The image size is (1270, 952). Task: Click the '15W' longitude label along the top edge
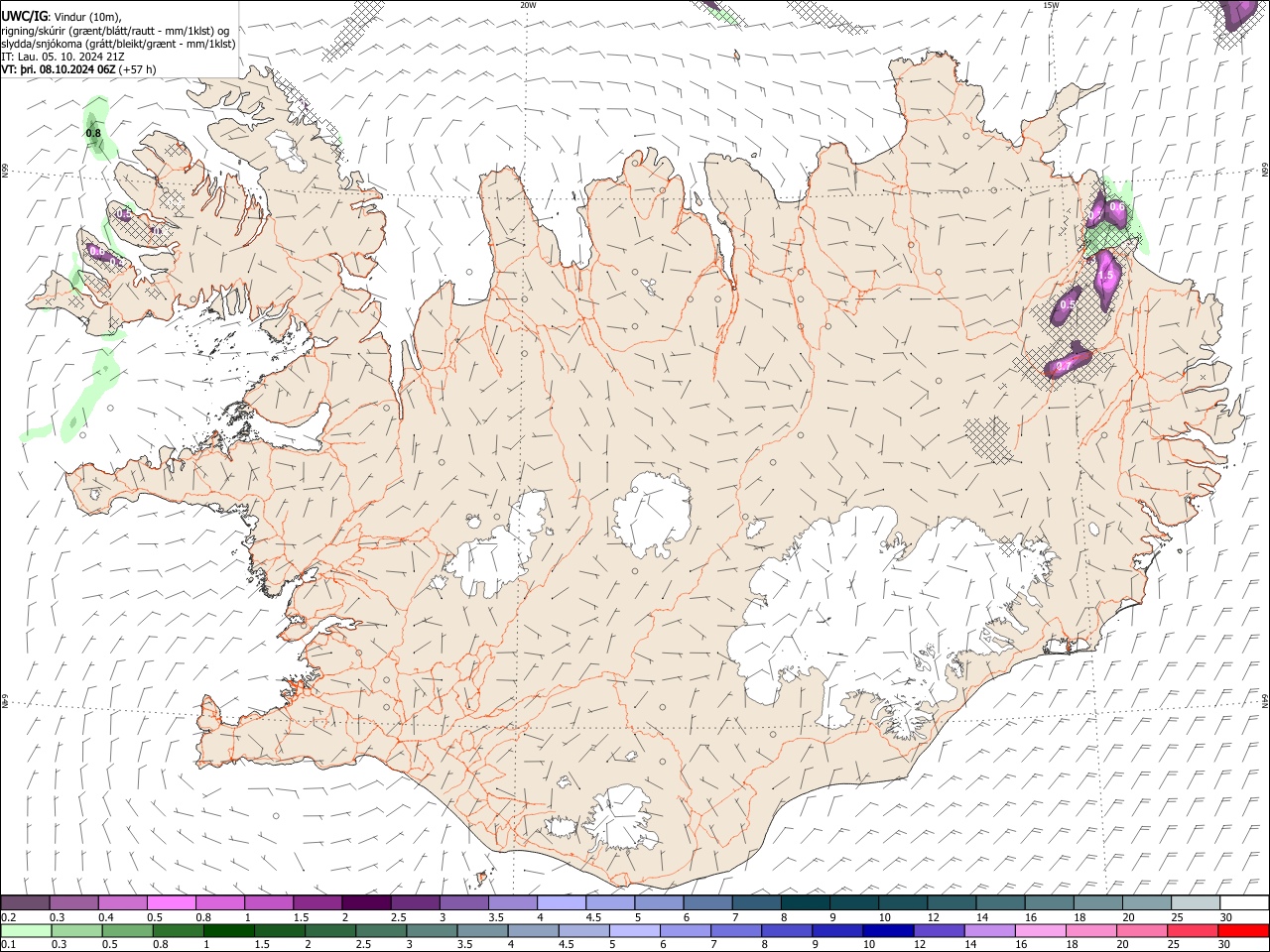click(x=1051, y=5)
